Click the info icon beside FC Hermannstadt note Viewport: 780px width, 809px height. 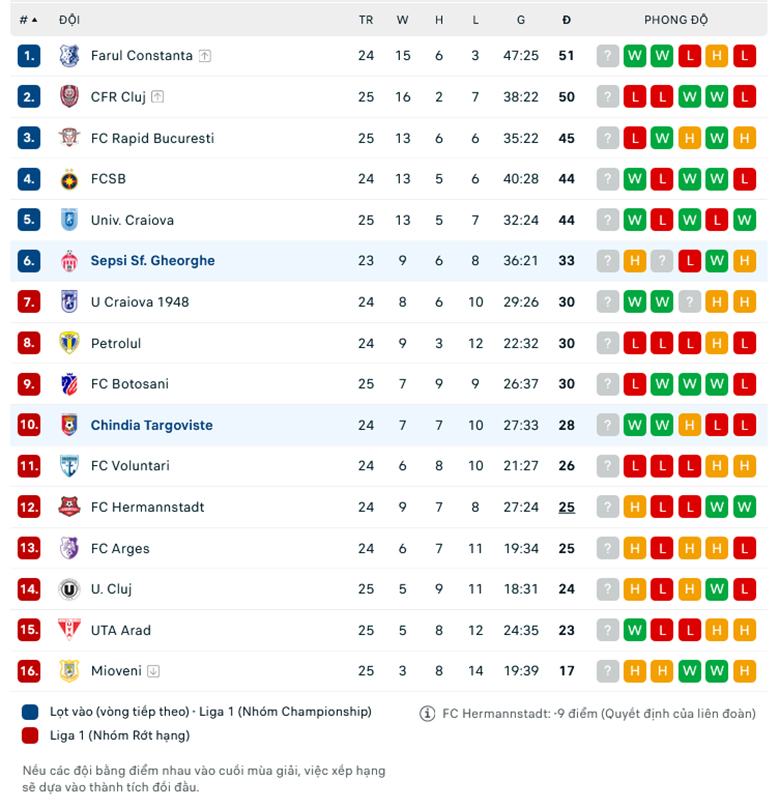[x=428, y=713]
